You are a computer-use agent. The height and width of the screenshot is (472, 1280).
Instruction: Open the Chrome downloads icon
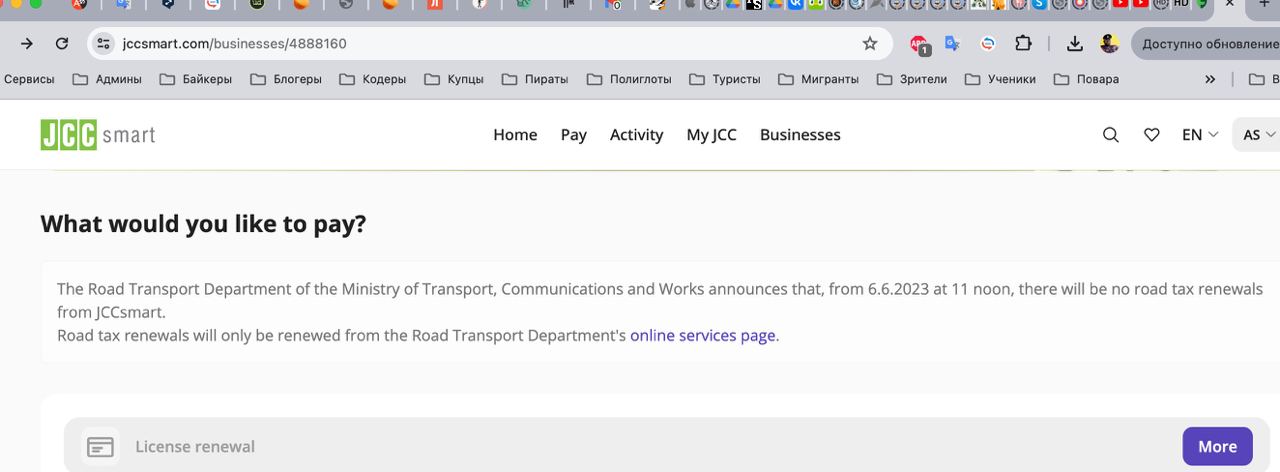[1075, 44]
